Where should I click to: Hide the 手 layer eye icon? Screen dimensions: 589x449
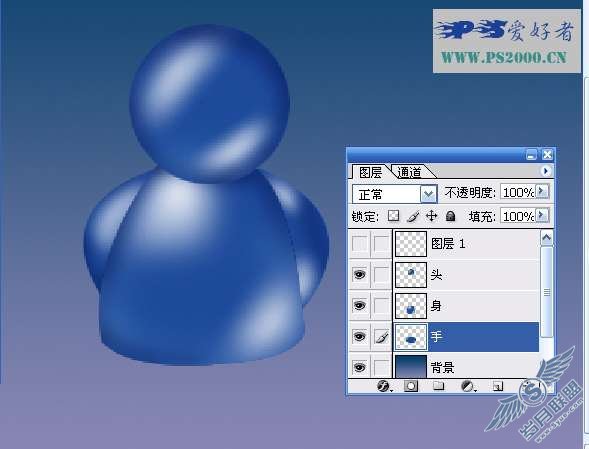click(359, 337)
